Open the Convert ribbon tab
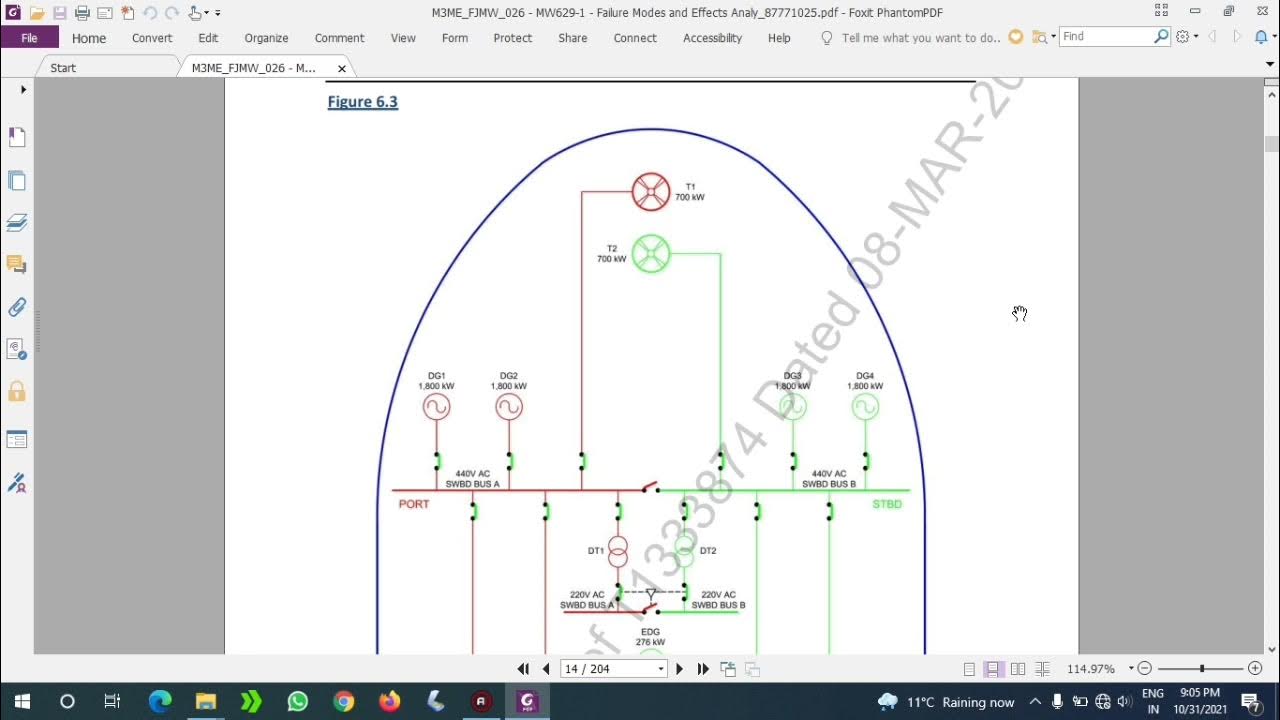The image size is (1280, 720). coord(152,38)
